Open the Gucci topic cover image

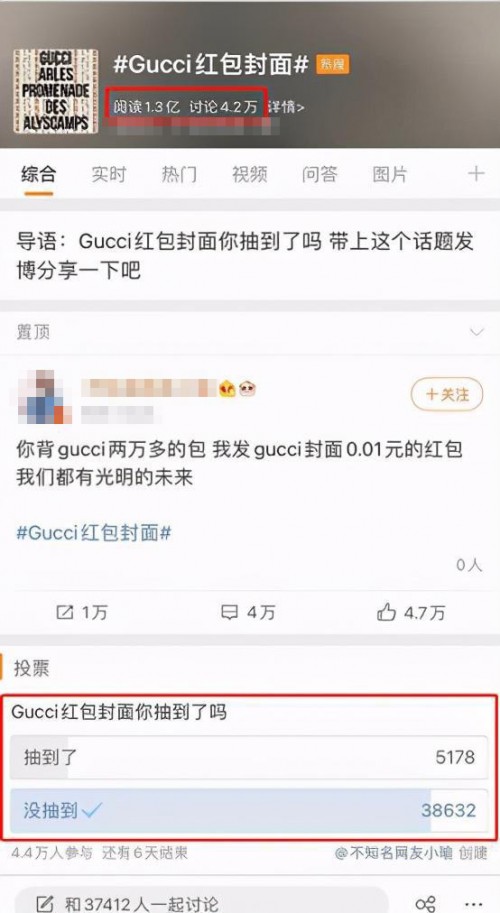point(55,91)
